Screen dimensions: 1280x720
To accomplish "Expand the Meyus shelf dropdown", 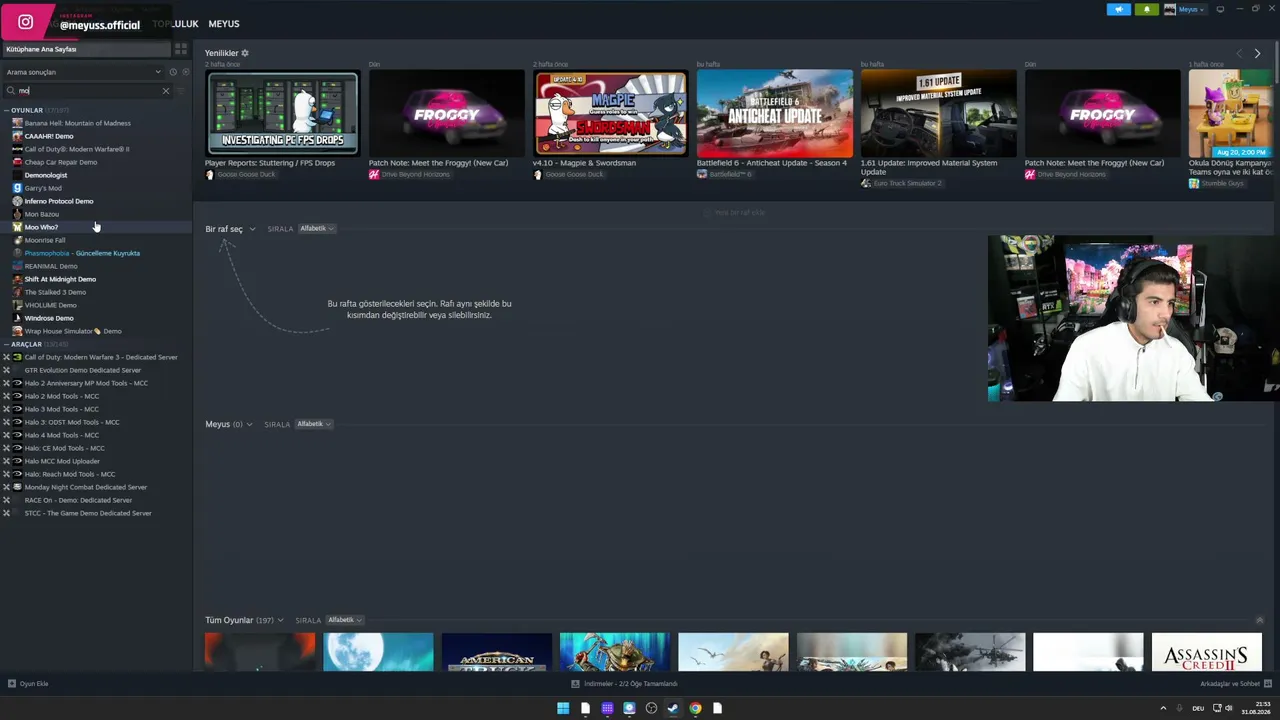I will click(x=229, y=424).
